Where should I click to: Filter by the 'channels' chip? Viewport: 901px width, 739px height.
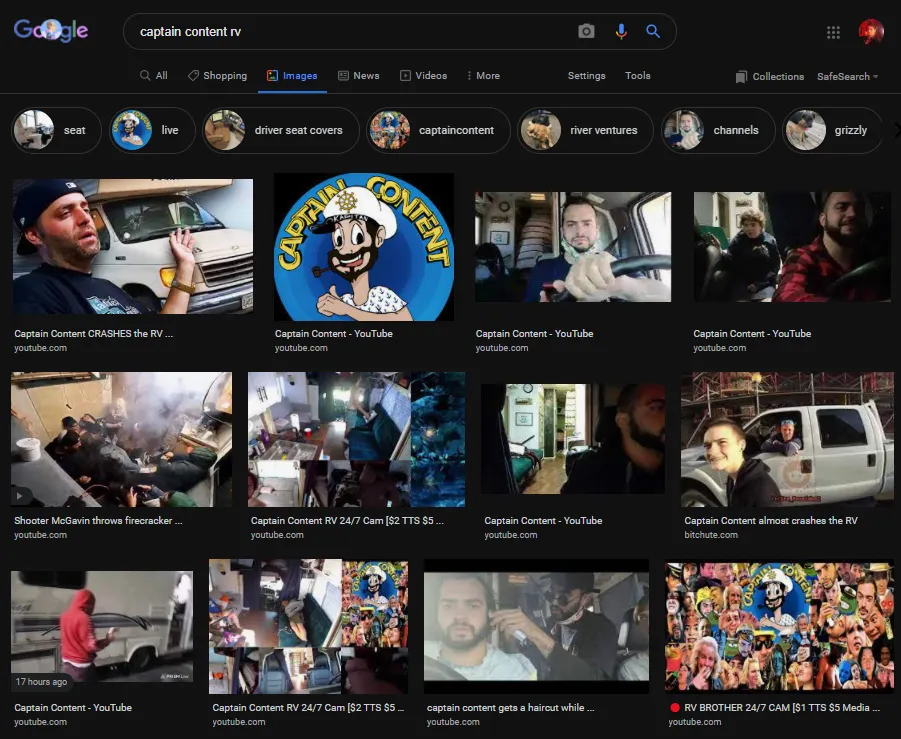(x=718, y=130)
